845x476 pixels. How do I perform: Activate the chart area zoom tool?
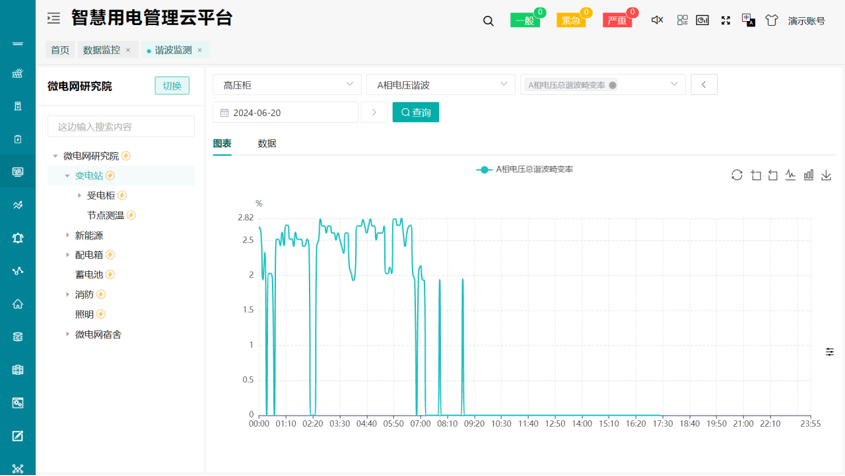pos(756,175)
